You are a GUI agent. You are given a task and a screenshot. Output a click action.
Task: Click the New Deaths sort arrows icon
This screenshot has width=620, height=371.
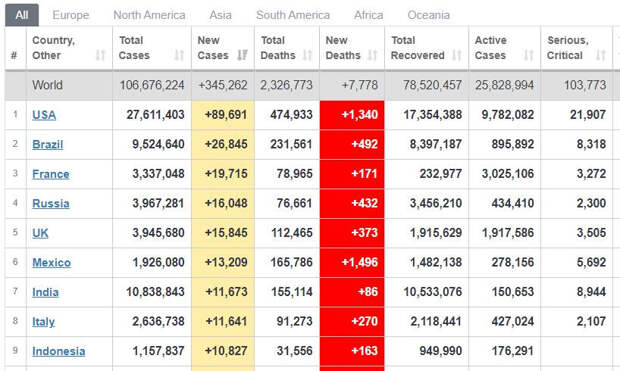(372, 55)
